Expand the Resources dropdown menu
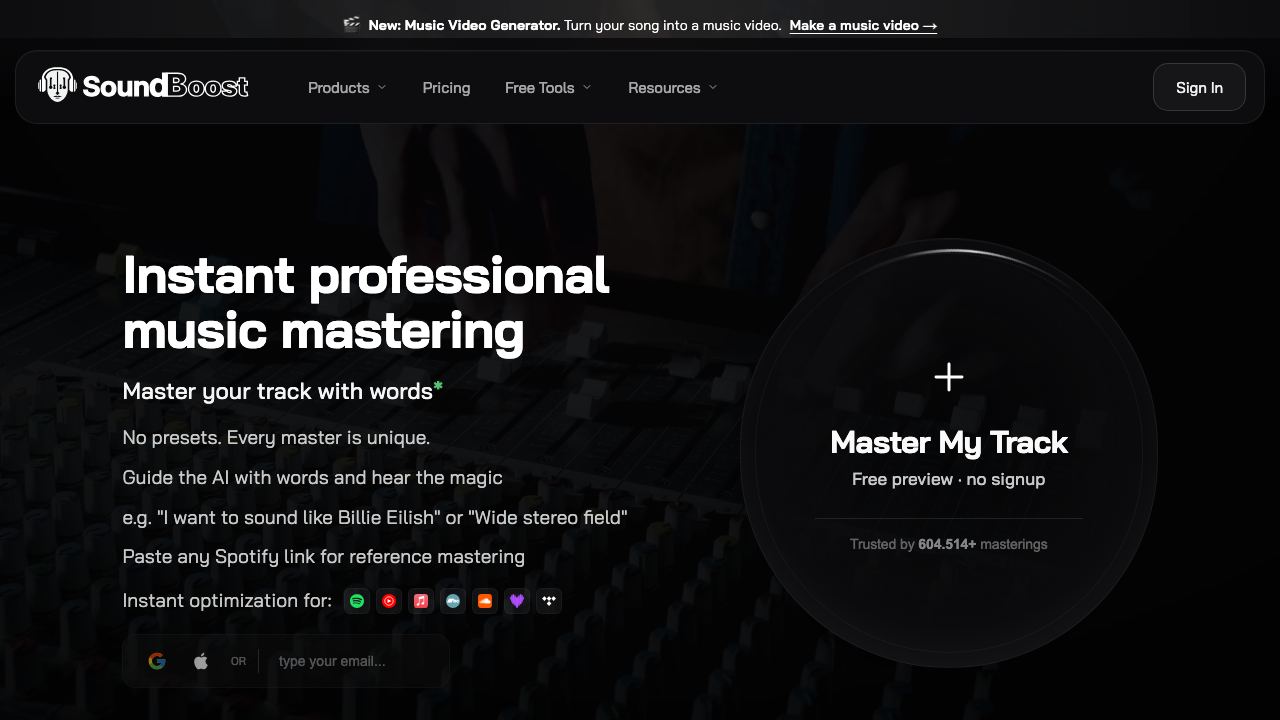The image size is (1280, 720). click(673, 88)
